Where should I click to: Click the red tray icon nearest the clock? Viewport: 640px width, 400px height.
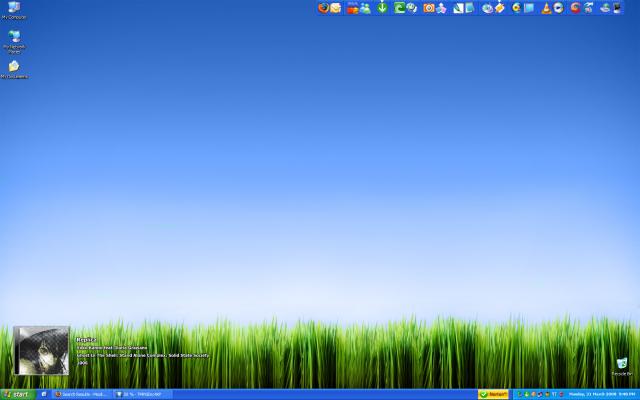click(562, 394)
